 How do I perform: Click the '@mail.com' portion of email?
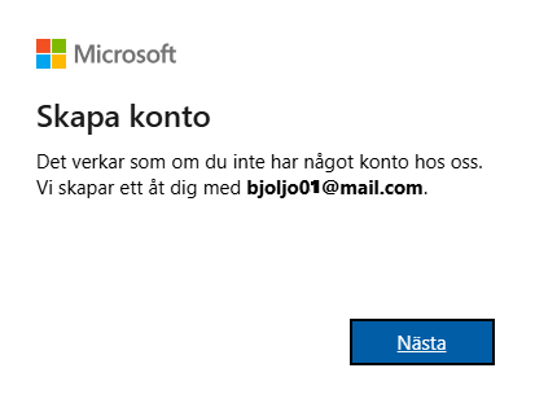[x=372, y=188]
